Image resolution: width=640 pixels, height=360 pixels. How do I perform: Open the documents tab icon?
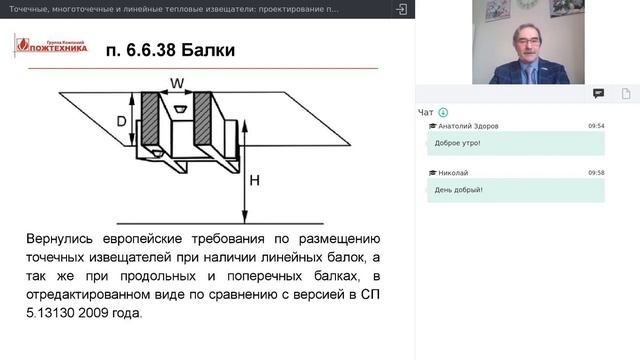click(x=626, y=94)
